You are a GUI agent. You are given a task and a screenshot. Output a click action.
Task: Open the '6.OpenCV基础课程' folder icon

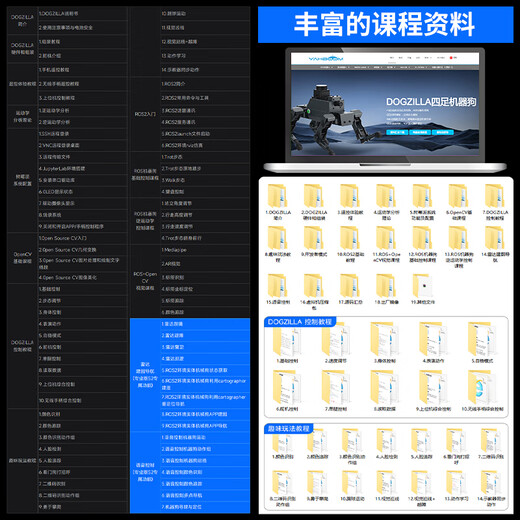coord(459,196)
